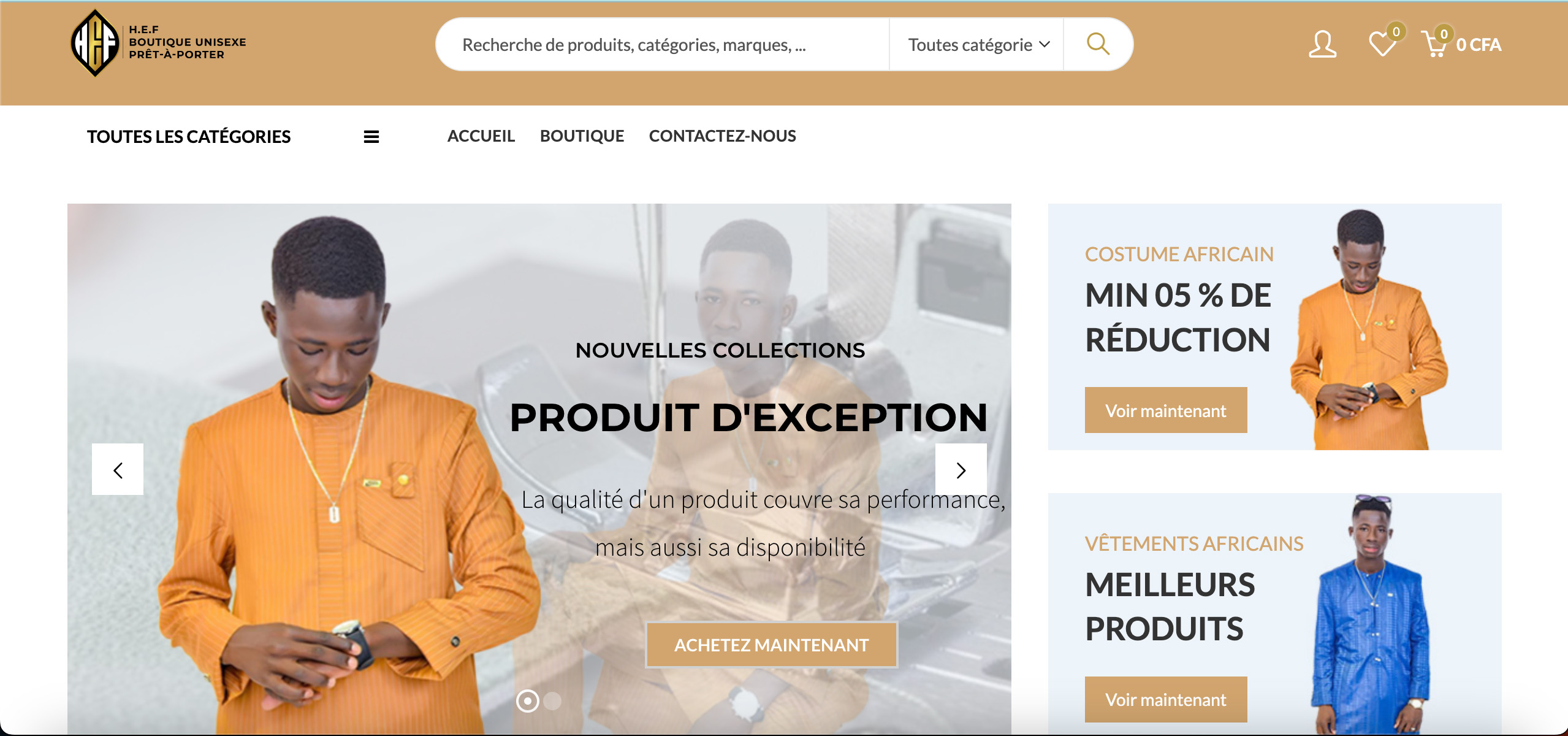Image resolution: width=1568 pixels, height=736 pixels.
Task: Click the hamburger categories menu icon
Action: pyautogui.click(x=371, y=137)
